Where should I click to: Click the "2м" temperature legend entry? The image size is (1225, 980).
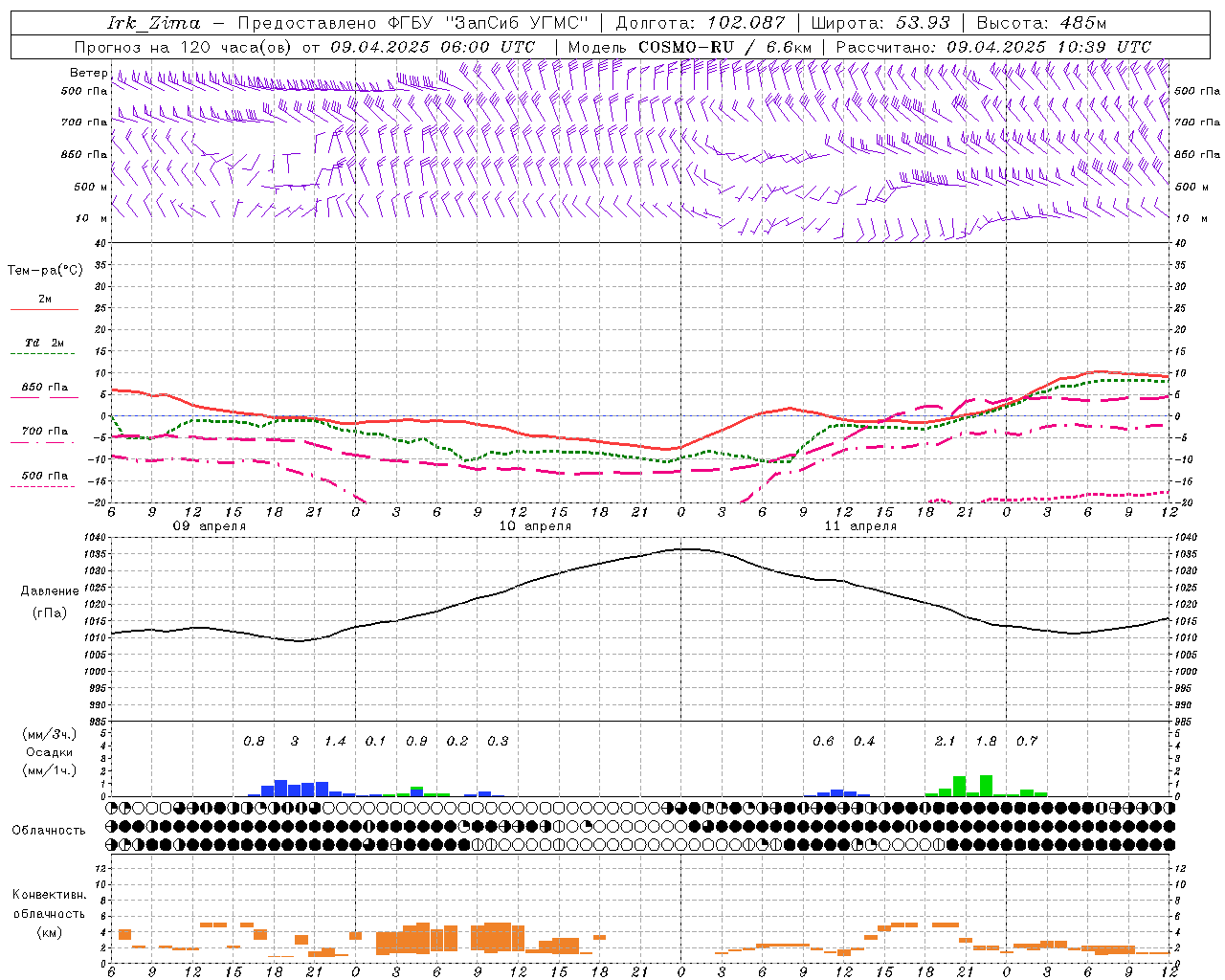tap(45, 299)
